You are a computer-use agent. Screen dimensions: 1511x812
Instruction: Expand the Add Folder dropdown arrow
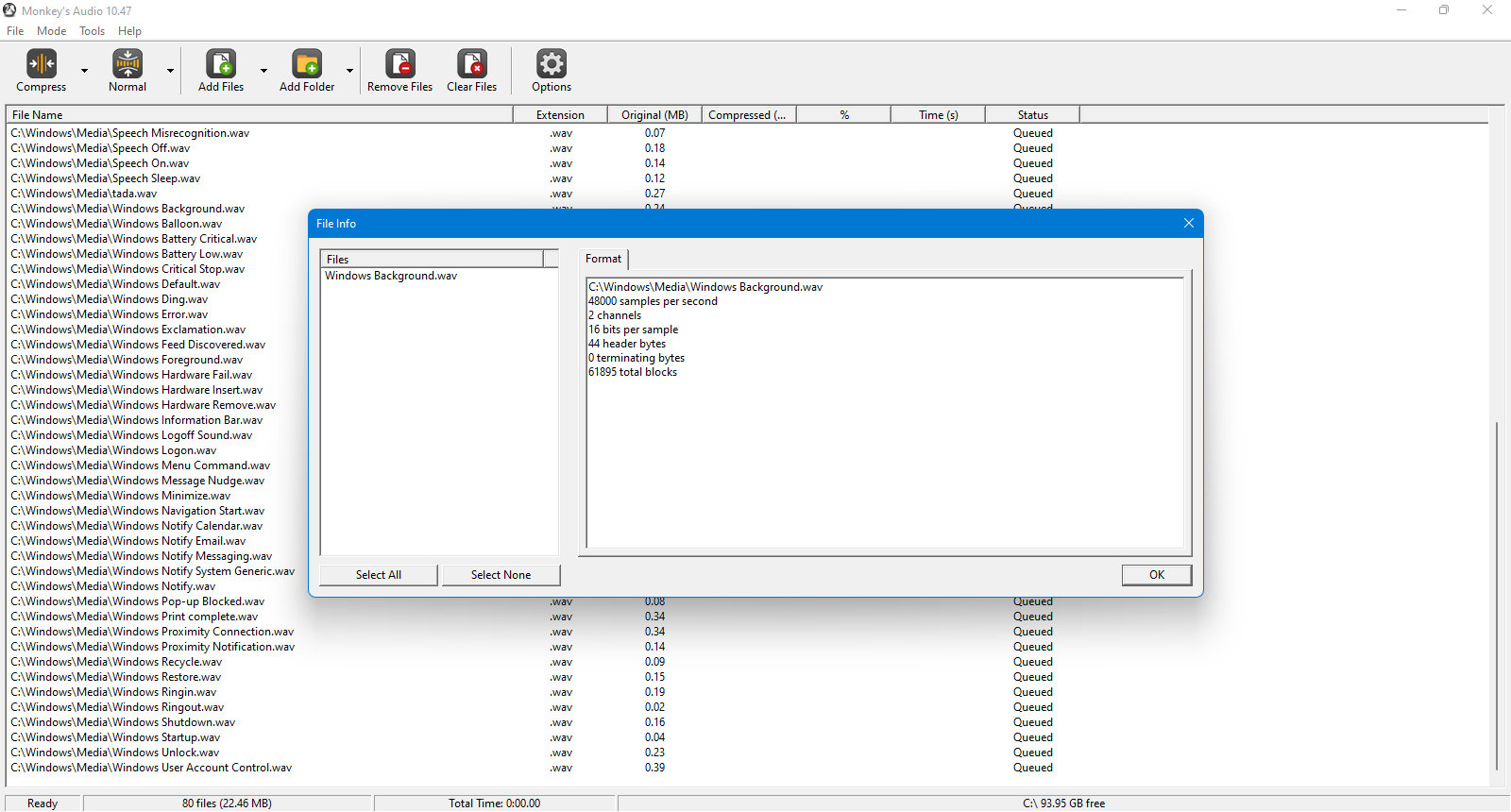click(x=349, y=71)
